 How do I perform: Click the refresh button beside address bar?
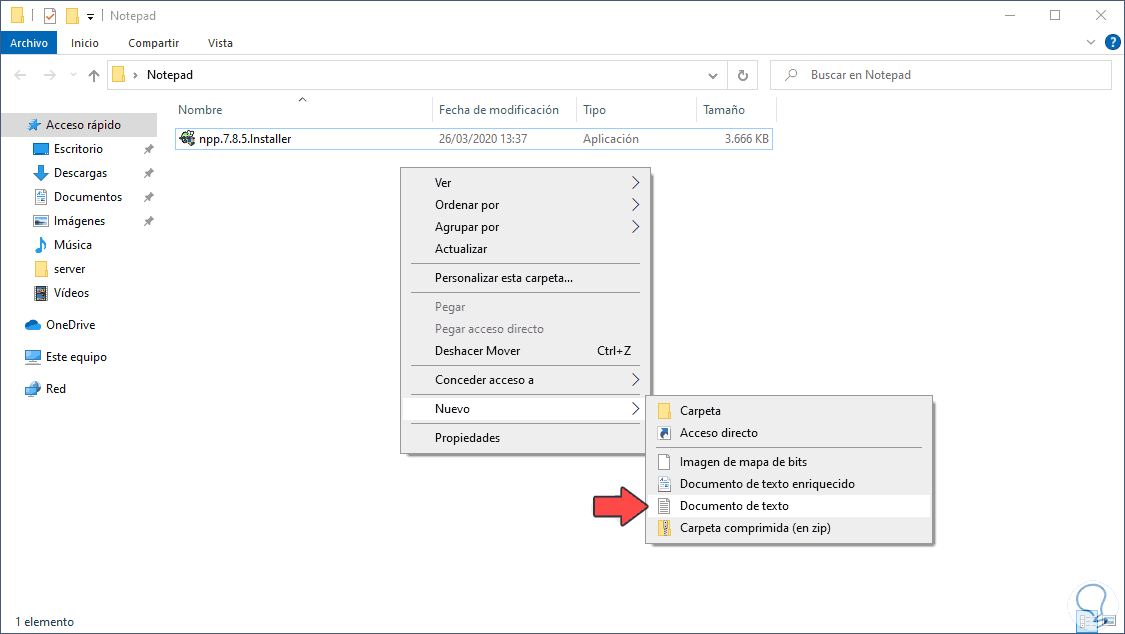pyautogui.click(x=742, y=75)
